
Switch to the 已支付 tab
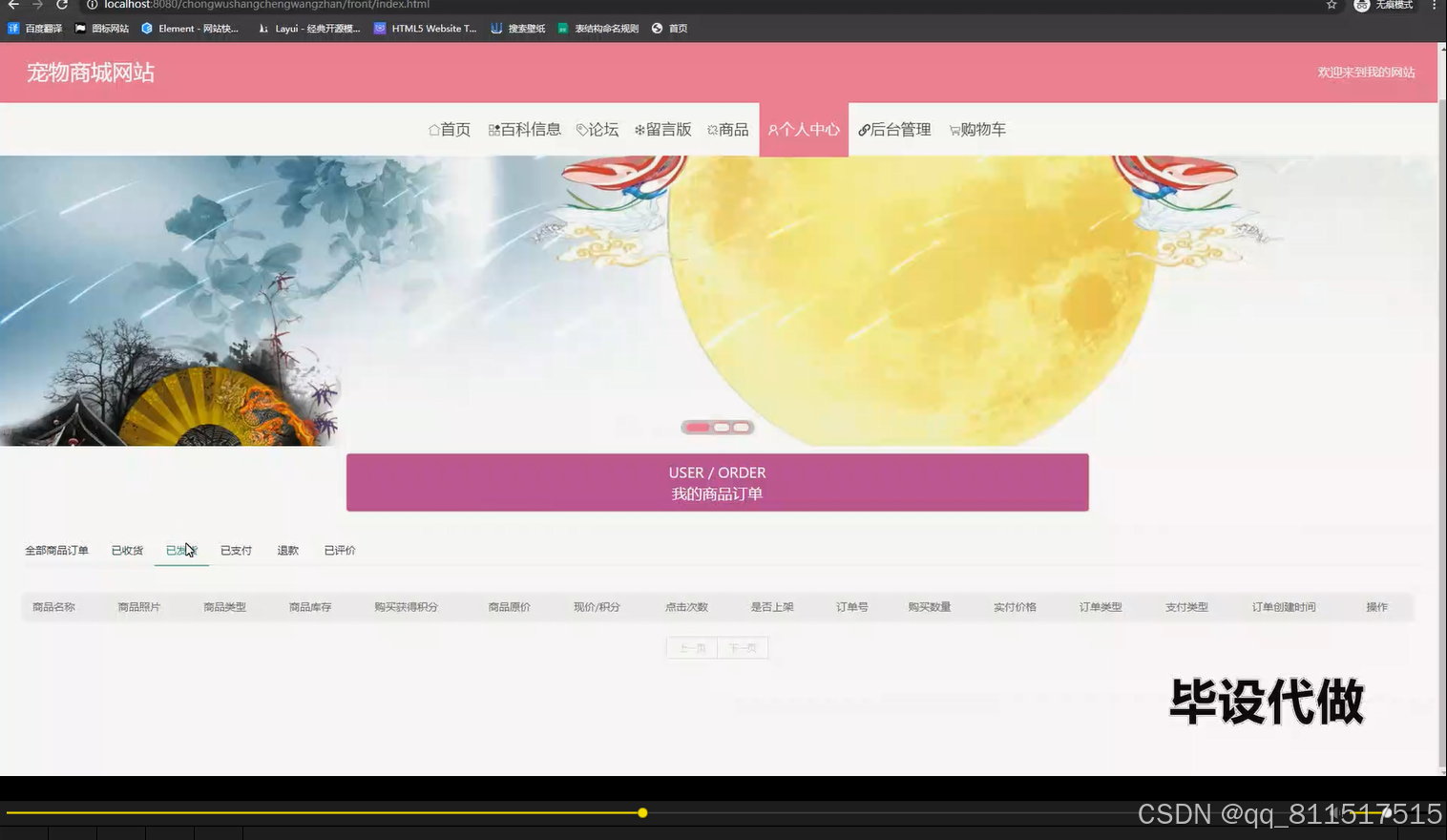pyautogui.click(x=236, y=551)
